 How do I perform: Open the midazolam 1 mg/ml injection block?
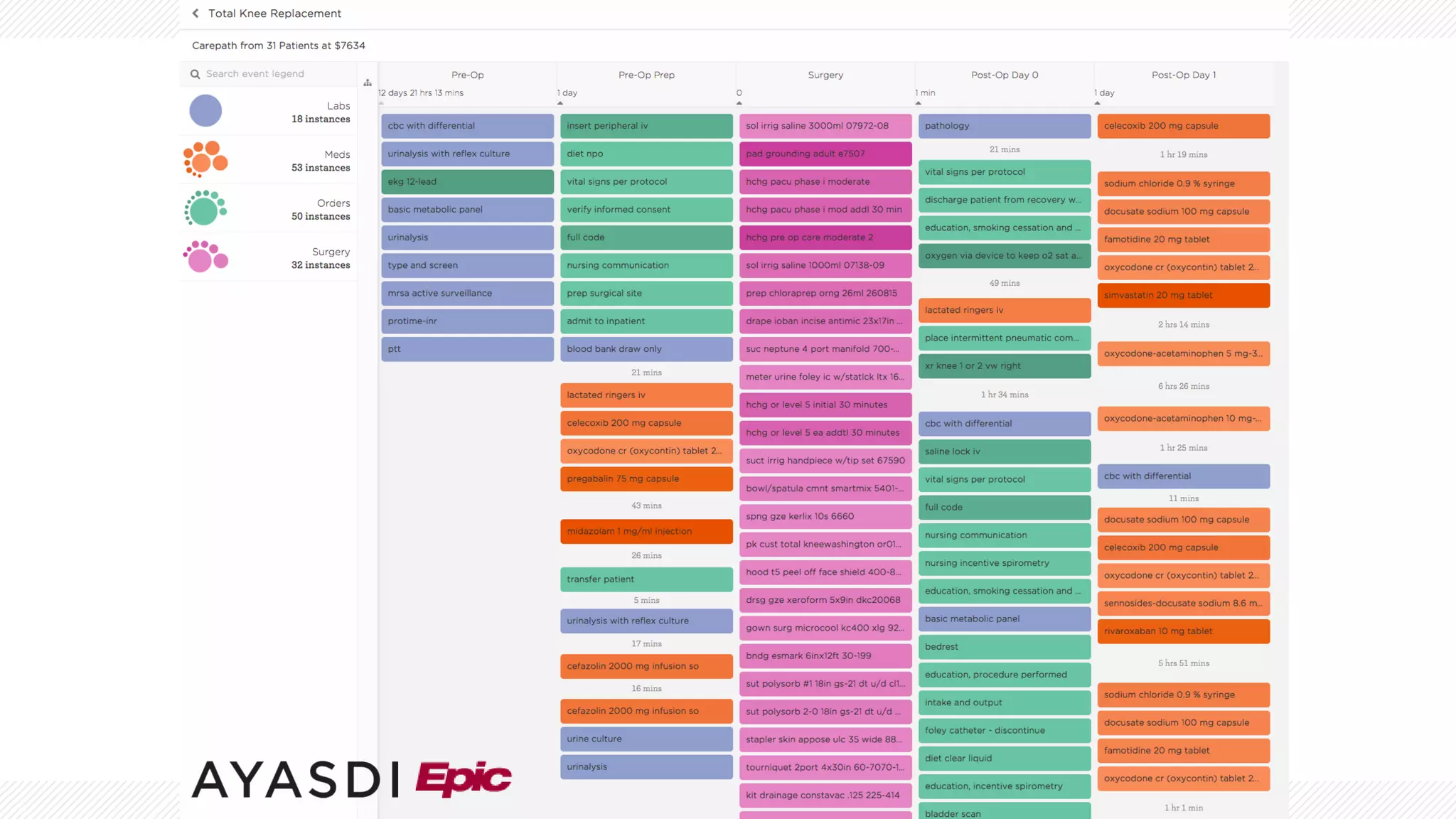coord(646,531)
